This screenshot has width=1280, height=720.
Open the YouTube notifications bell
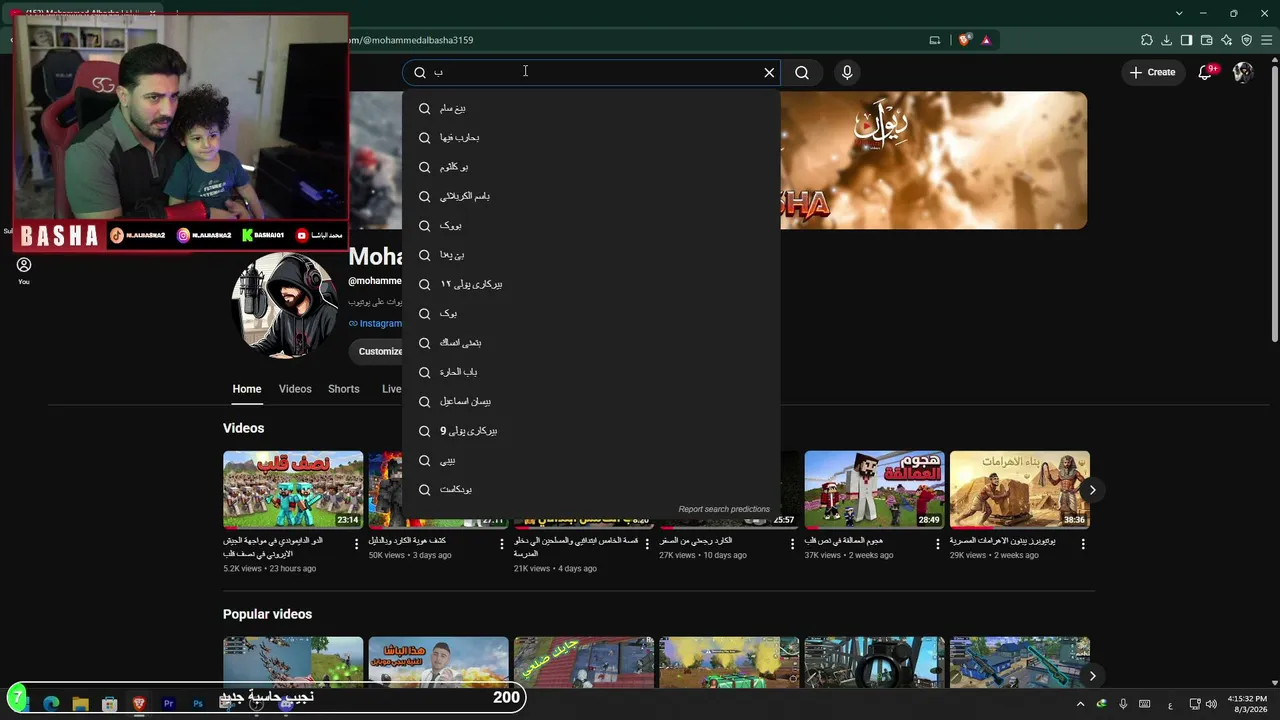1205,72
